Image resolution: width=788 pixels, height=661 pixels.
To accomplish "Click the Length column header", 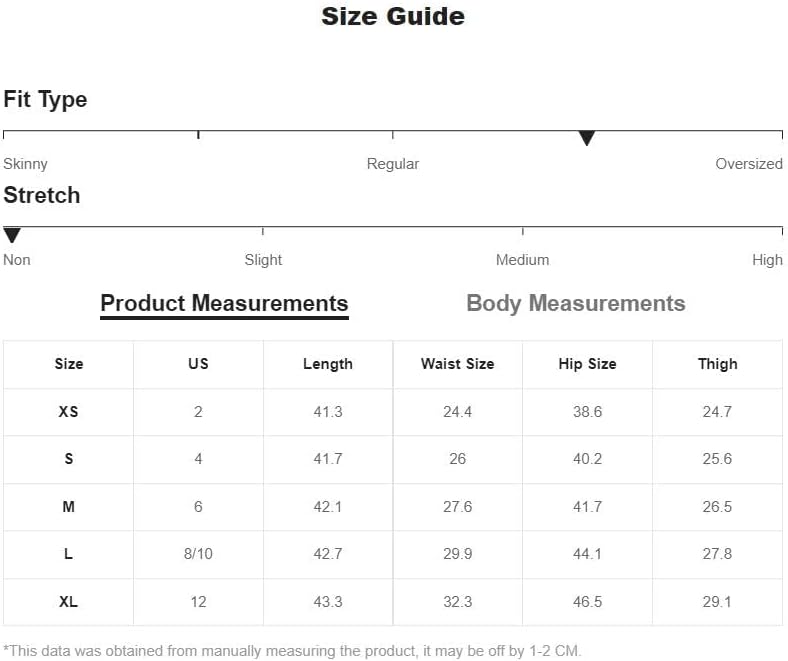I will [x=328, y=364].
